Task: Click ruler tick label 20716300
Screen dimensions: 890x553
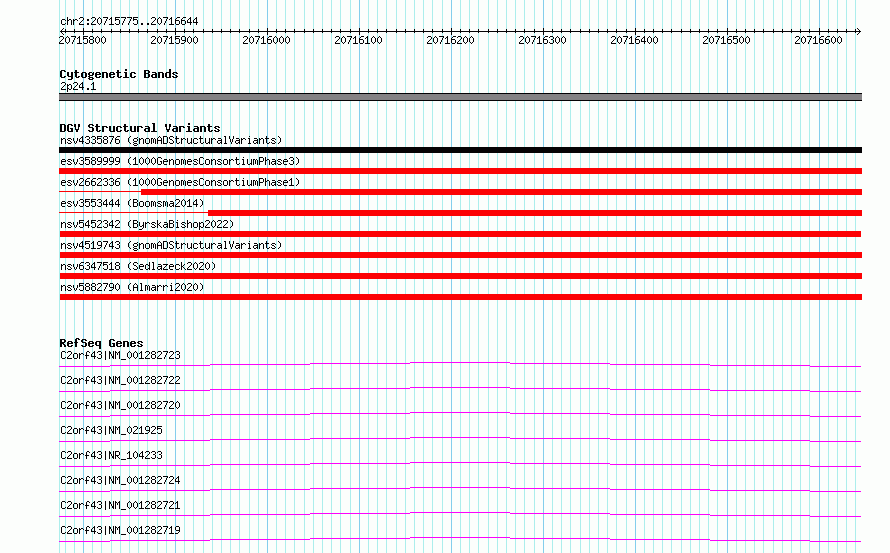Action: 542,40
